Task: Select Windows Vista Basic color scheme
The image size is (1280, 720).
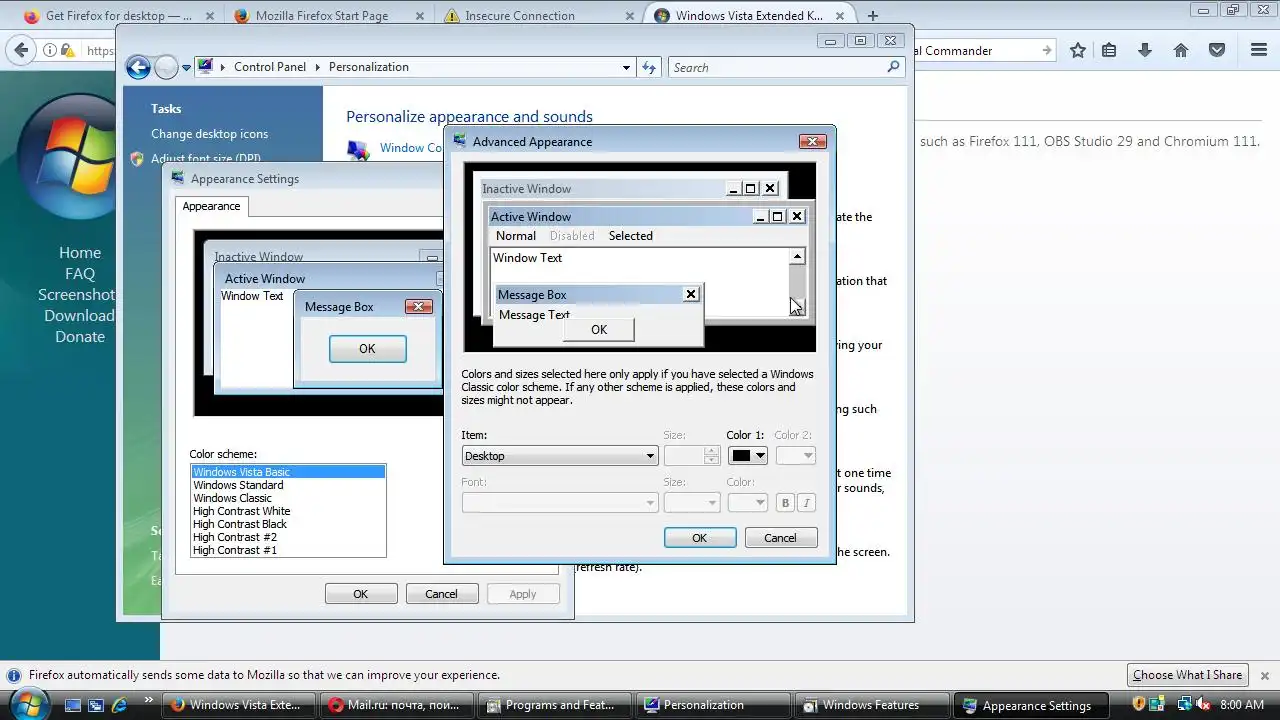Action: coord(288,472)
